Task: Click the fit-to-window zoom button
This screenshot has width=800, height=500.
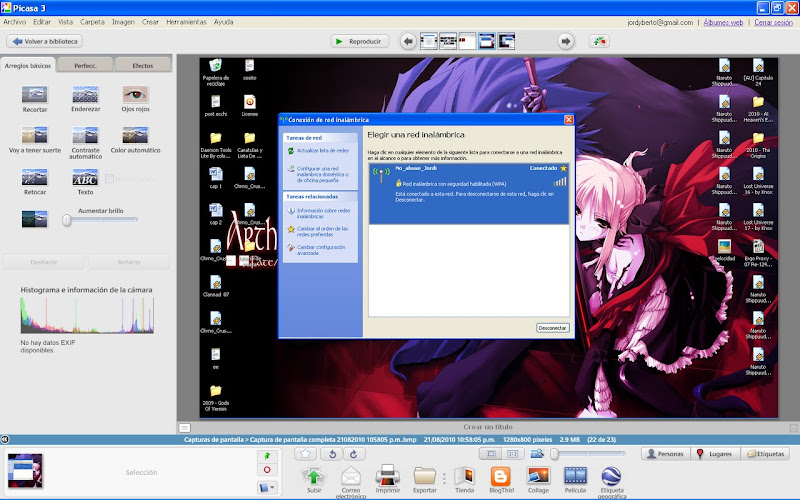Action: coord(491,454)
